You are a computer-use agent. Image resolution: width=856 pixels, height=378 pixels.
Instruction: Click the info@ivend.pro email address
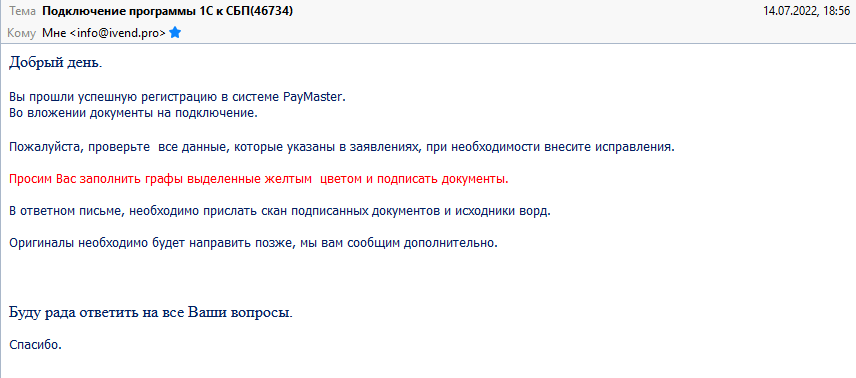point(118,33)
